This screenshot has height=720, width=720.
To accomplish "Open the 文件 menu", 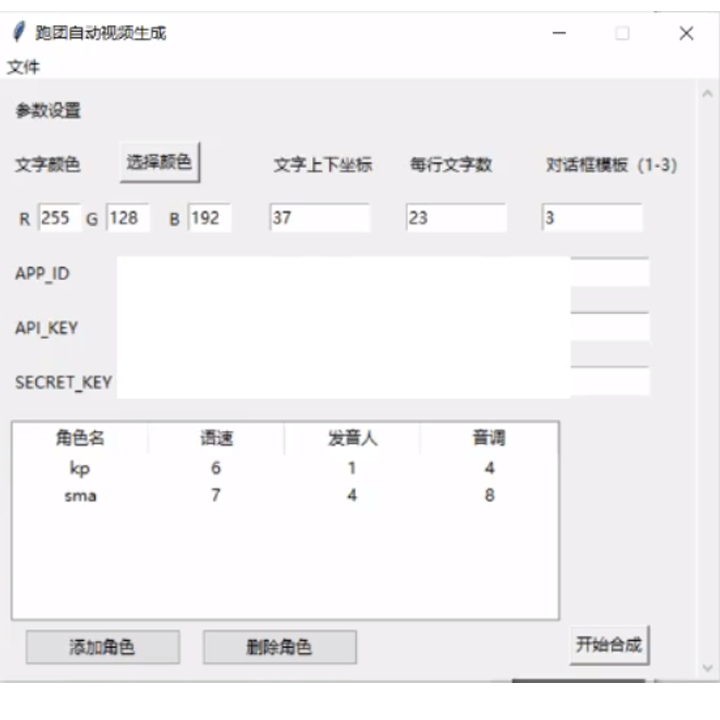I will [x=23, y=67].
